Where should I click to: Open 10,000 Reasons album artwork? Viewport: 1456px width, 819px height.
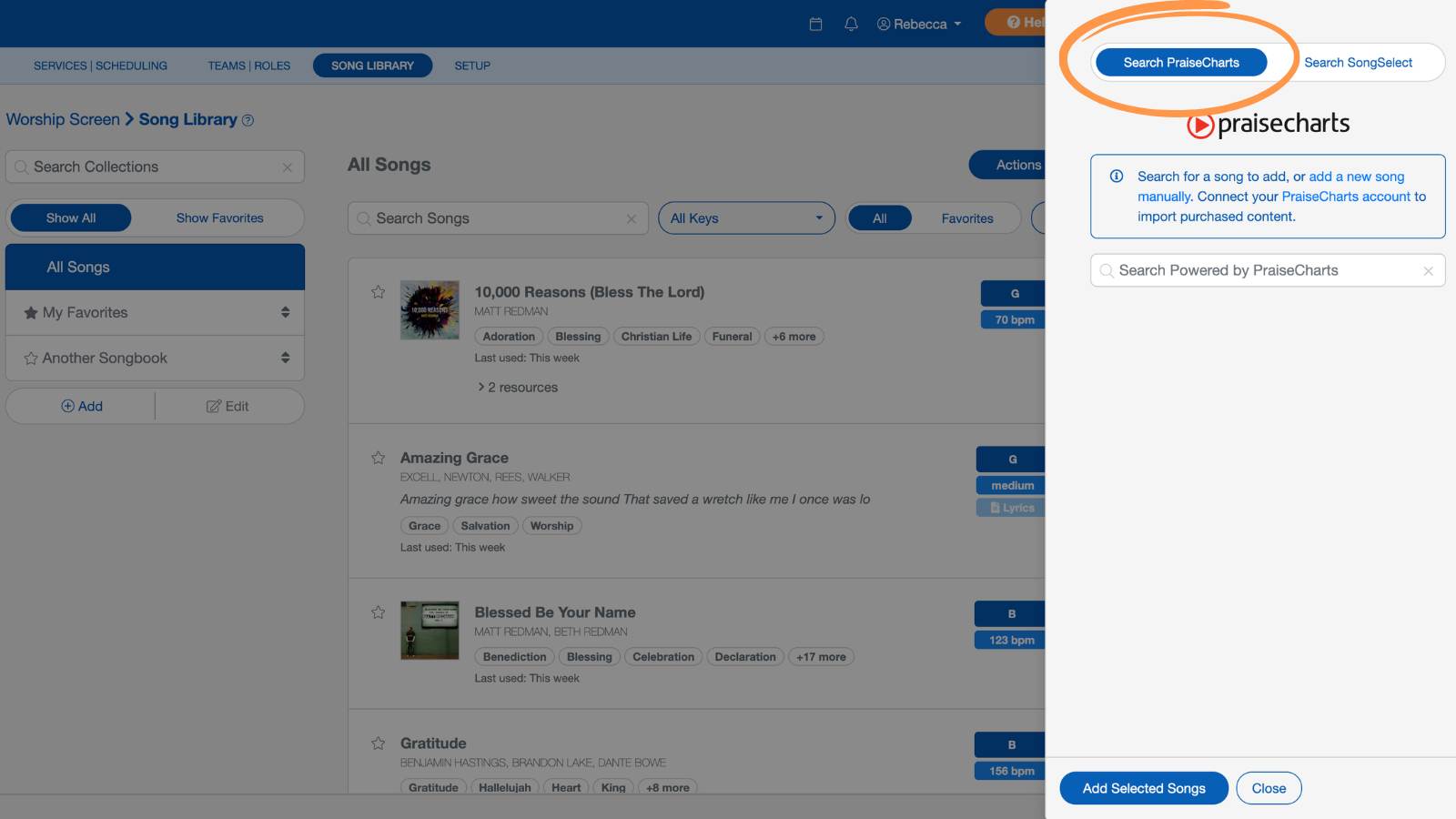pos(430,310)
